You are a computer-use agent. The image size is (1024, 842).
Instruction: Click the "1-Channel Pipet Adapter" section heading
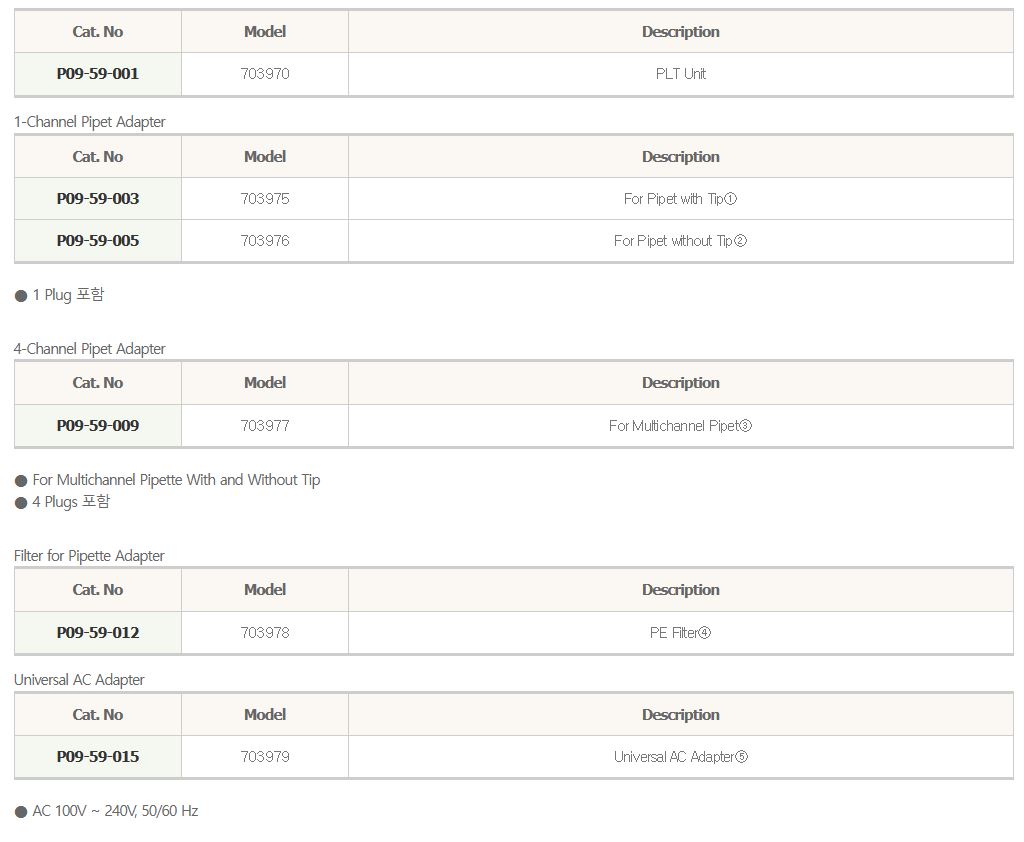(90, 122)
